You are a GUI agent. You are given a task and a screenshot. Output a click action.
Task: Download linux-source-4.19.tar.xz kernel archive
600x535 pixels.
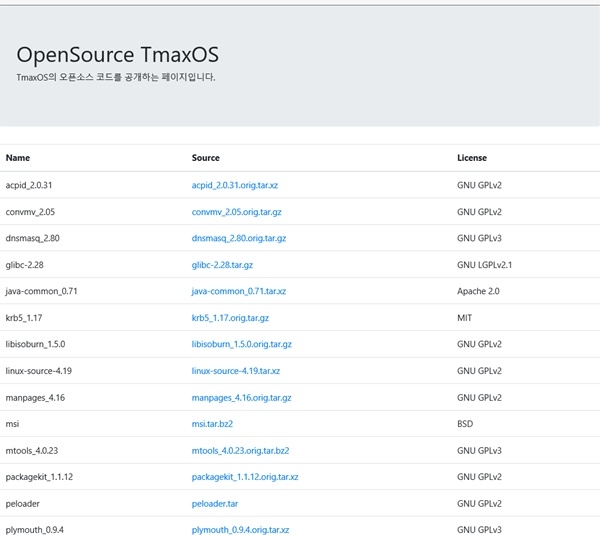(x=235, y=370)
